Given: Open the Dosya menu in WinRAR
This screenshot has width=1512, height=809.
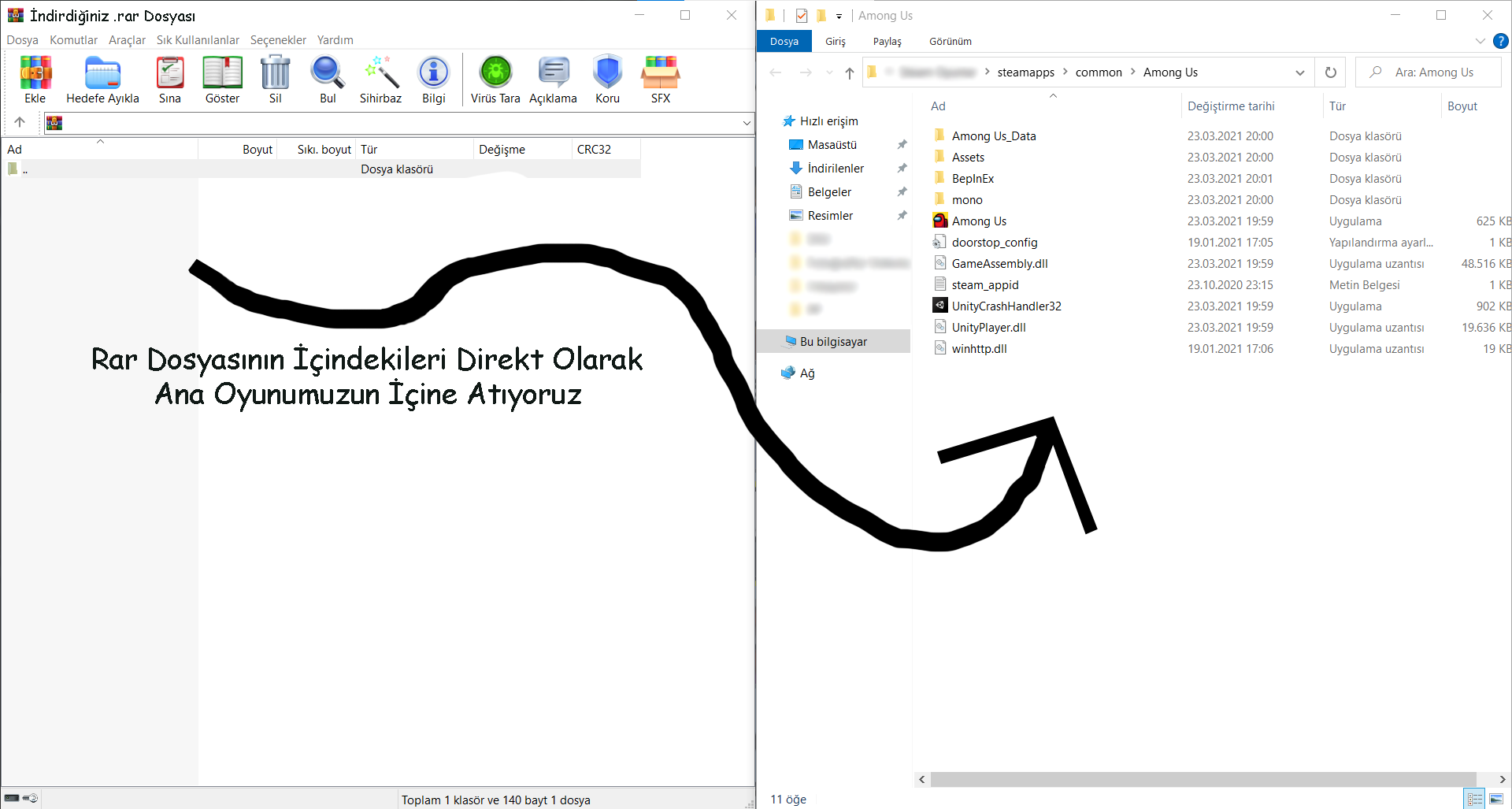Looking at the screenshot, I should [x=23, y=39].
